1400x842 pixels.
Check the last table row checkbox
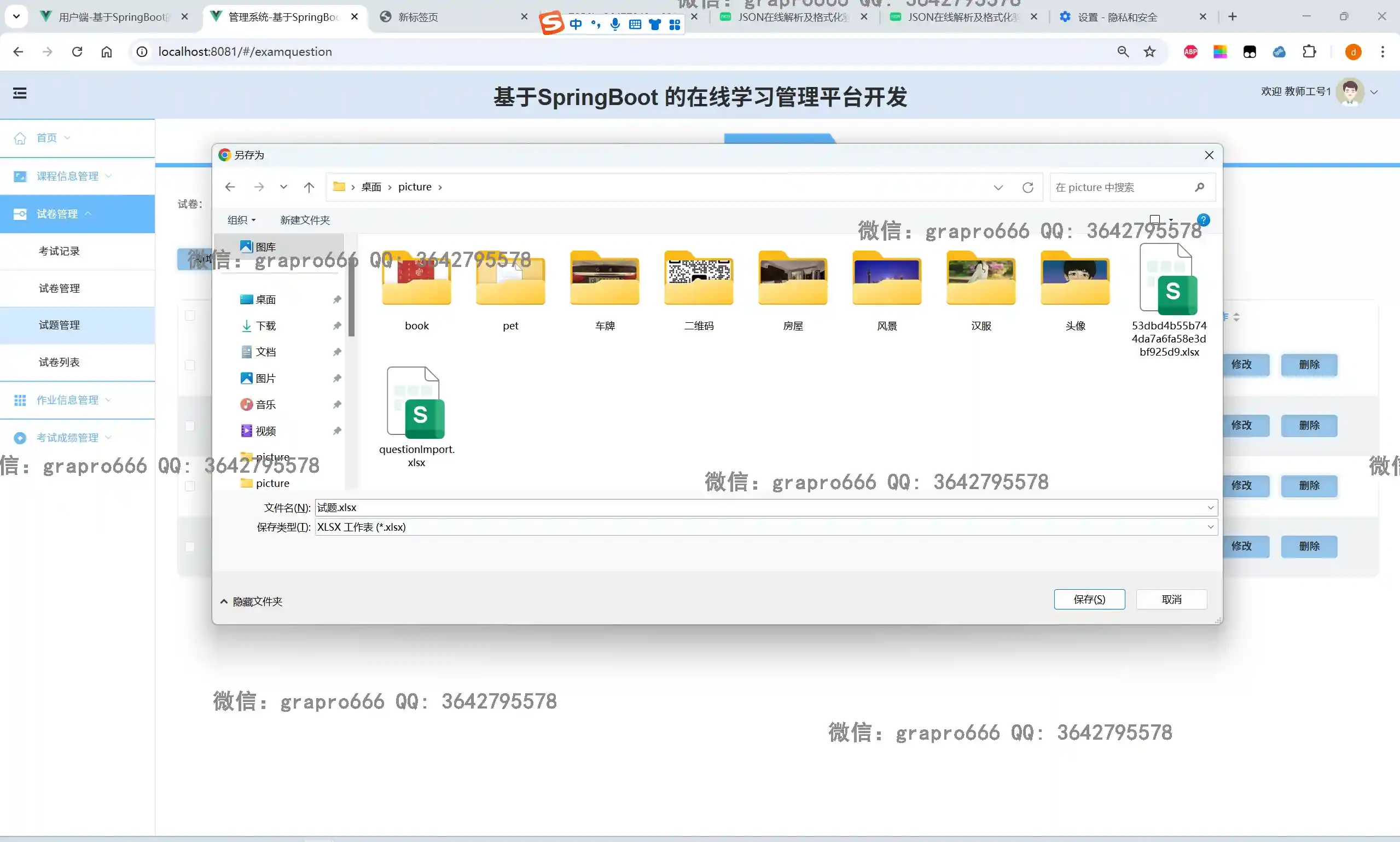pos(190,547)
